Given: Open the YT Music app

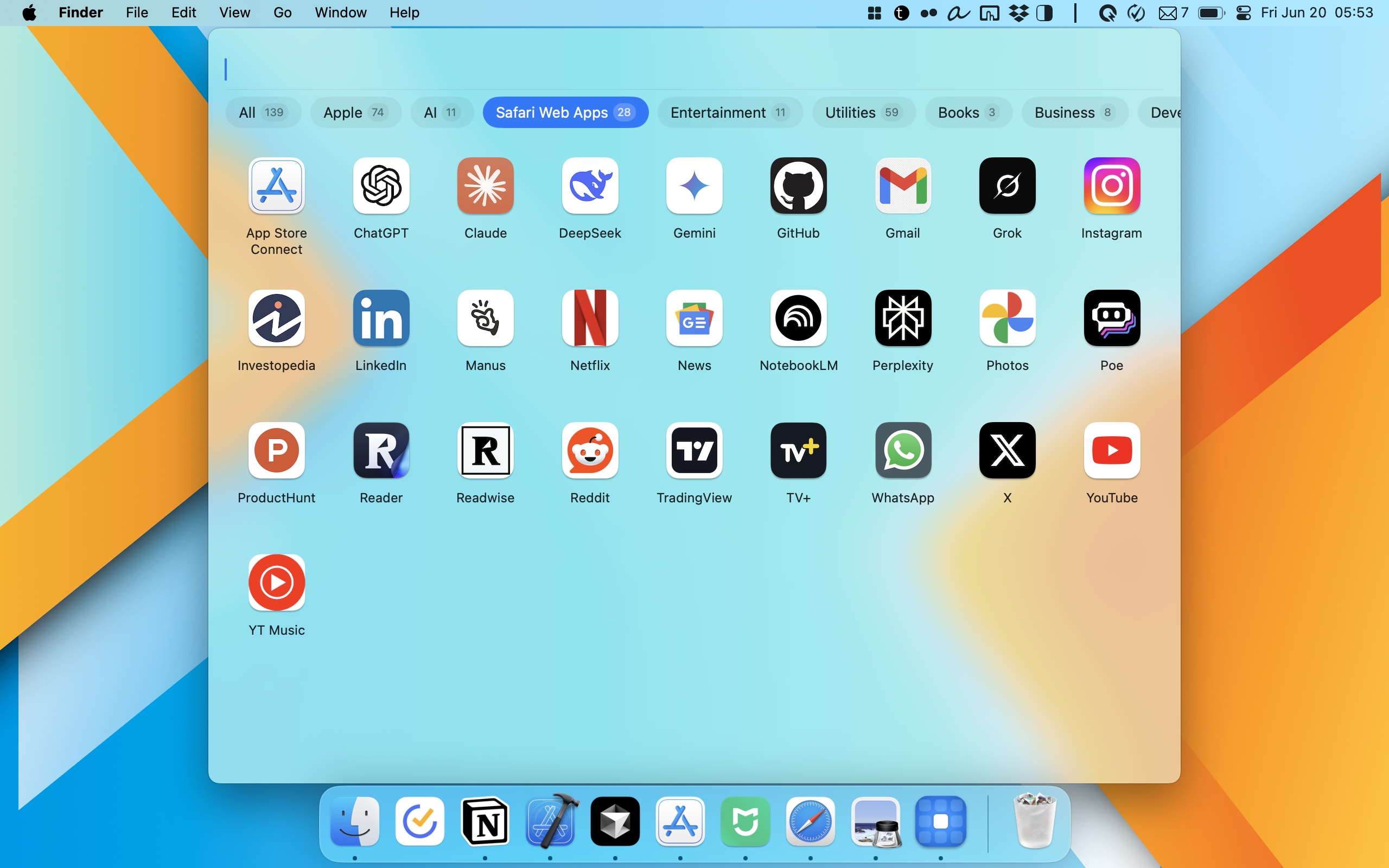Looking at the screenshot, I should tap(276, 583).
